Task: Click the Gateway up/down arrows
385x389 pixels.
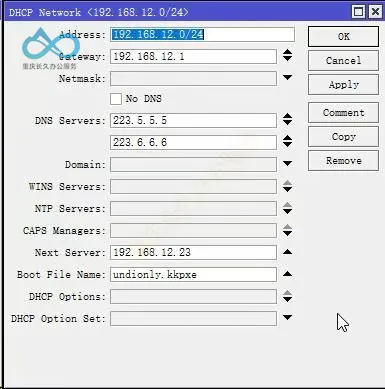Action: click(x=287, y=55)
